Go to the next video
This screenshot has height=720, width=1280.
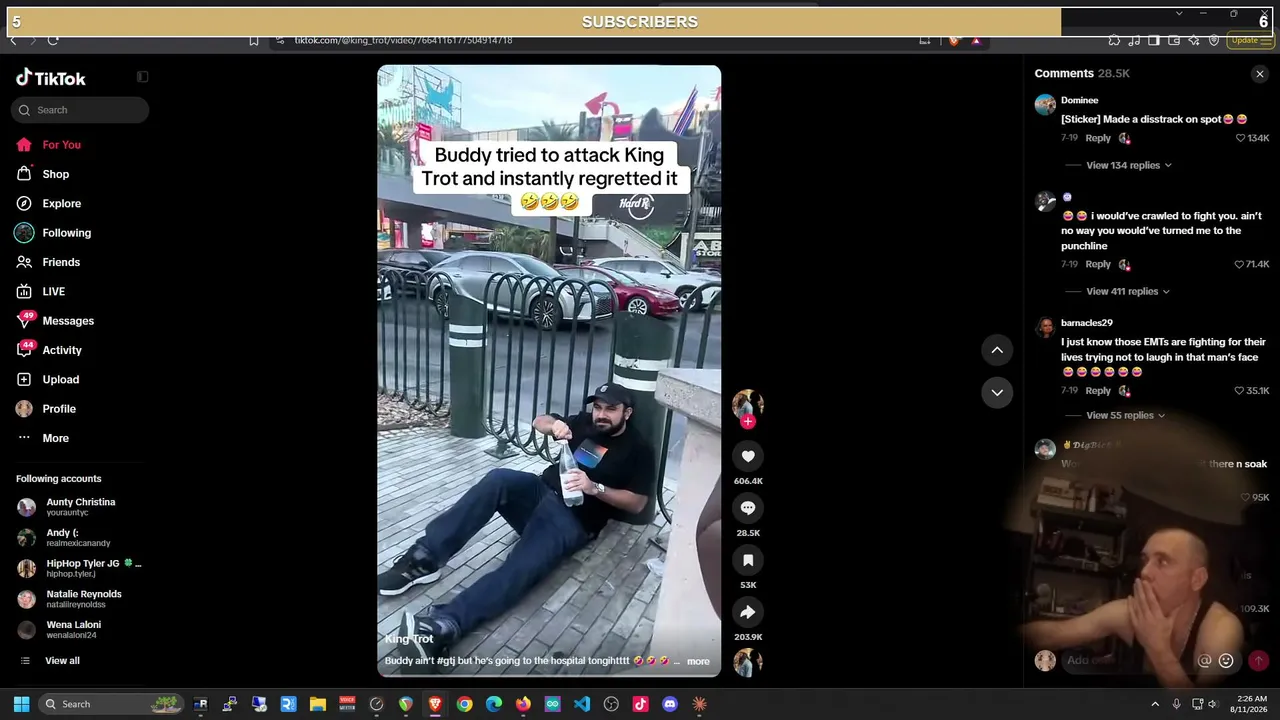tap(997, 392)
